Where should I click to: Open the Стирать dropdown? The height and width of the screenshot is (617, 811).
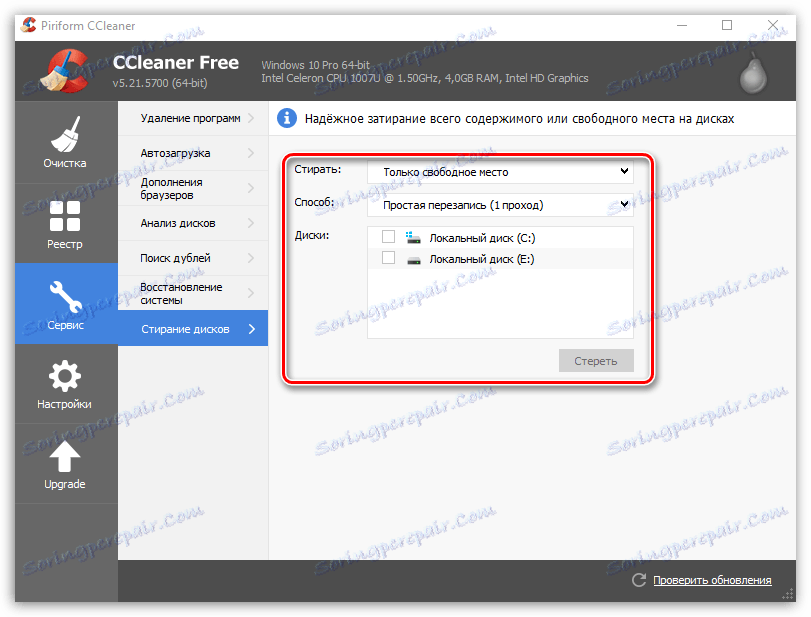[500, 172]
